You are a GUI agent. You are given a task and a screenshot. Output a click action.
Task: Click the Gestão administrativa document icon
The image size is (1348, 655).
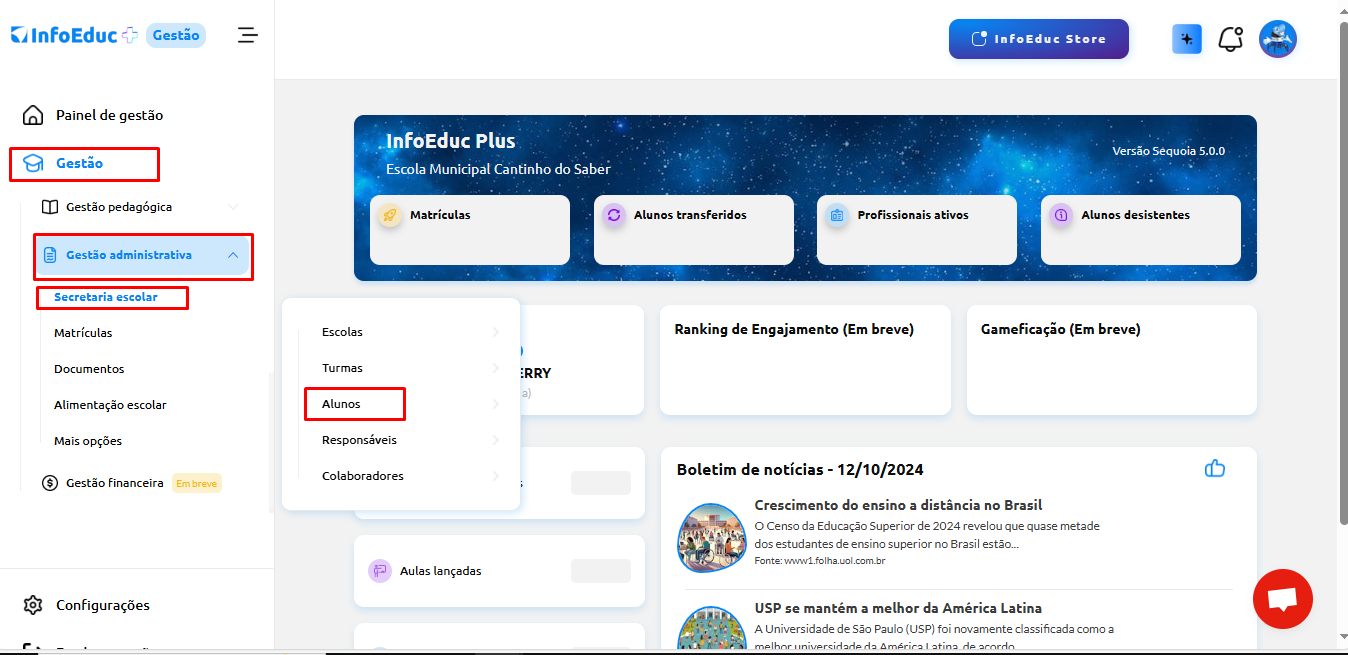click(50, 255)
